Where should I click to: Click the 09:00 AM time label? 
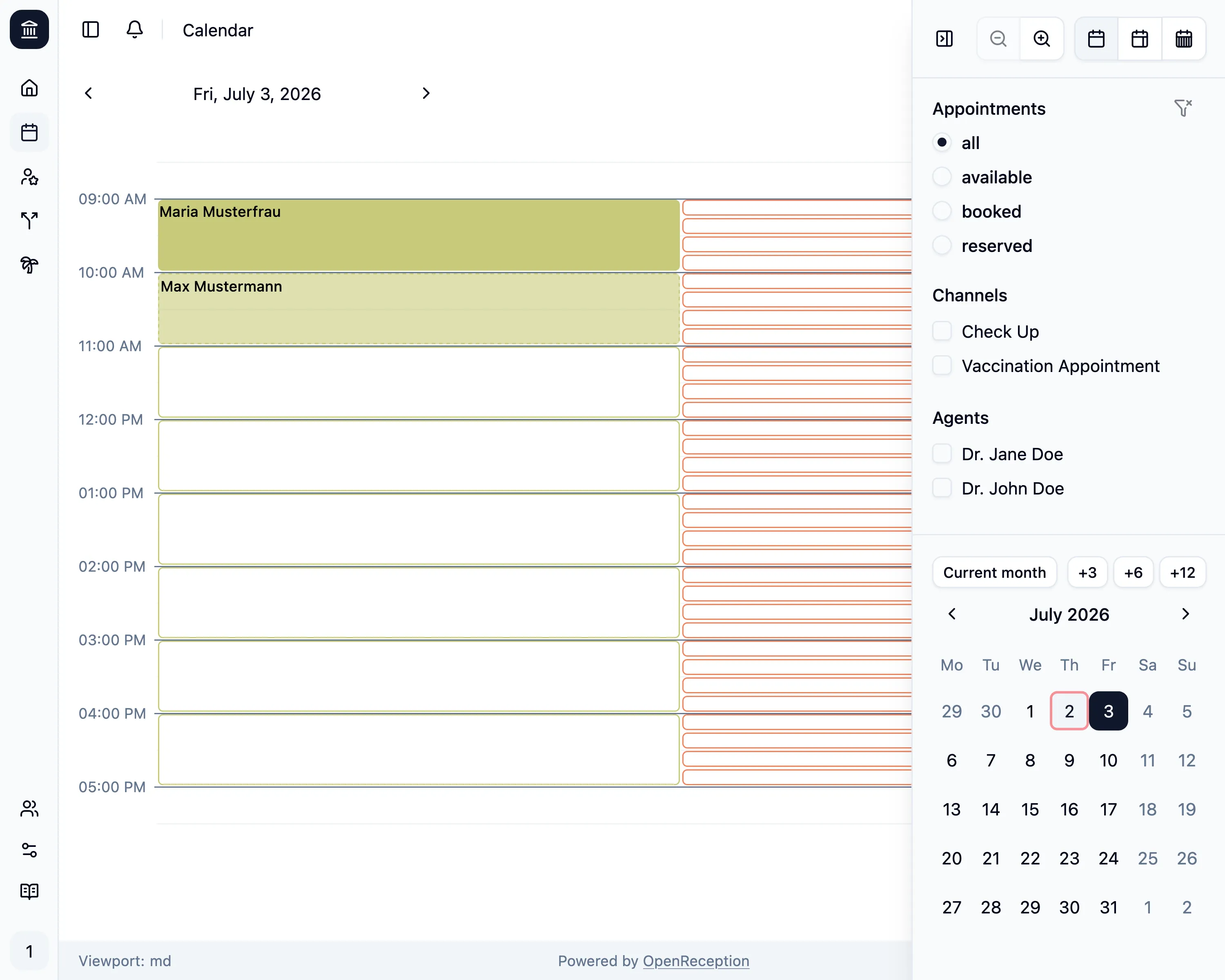click(112, 199)
